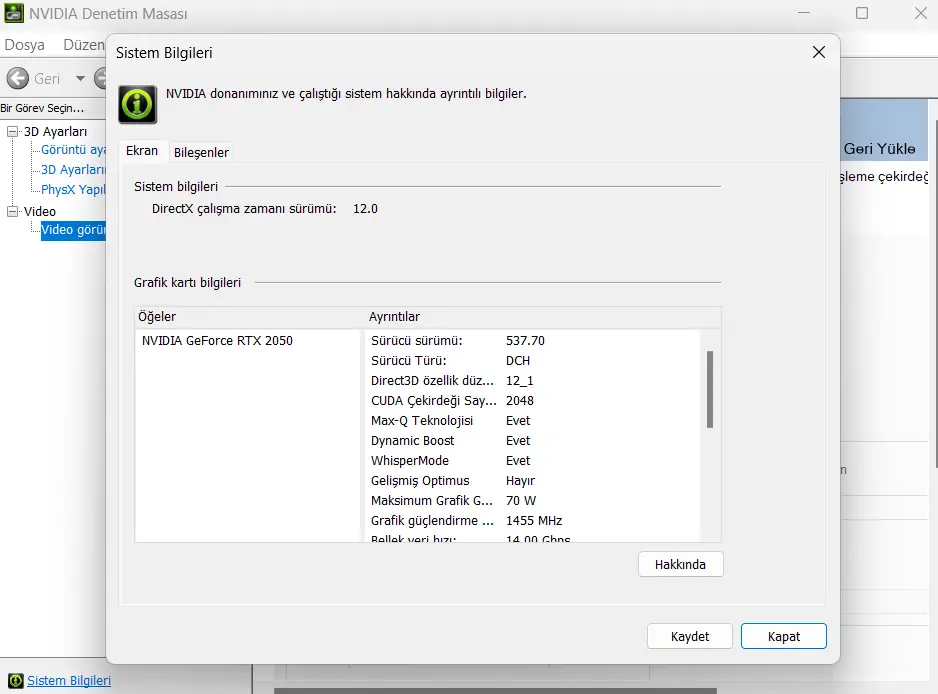Viewport: 938px width, 694px height.
Task: Click the Geri Yükle link in the main window
Action: [879, 149]
